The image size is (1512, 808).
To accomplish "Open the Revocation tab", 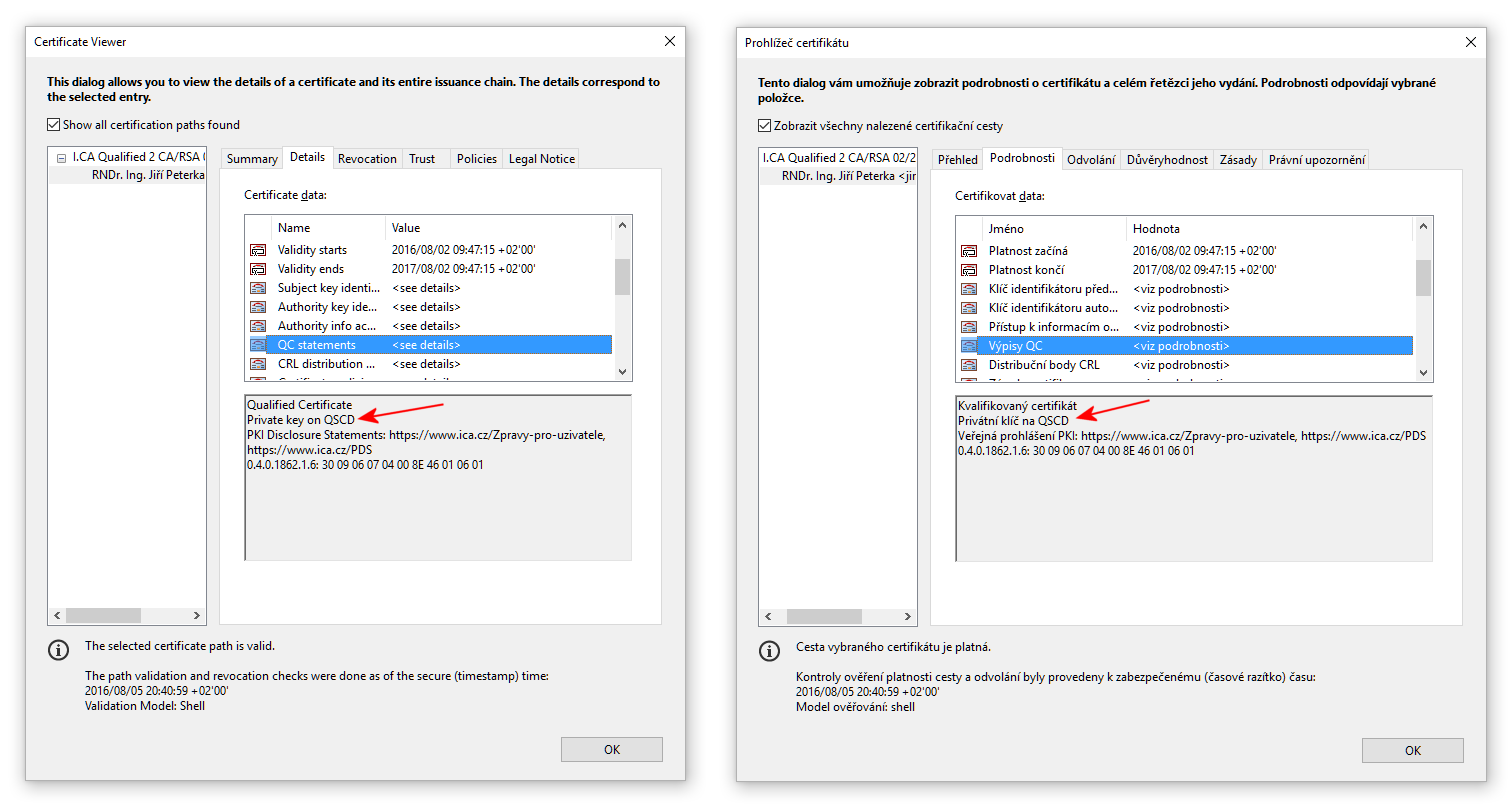I will pyautogui.click(x=367, y=159).
